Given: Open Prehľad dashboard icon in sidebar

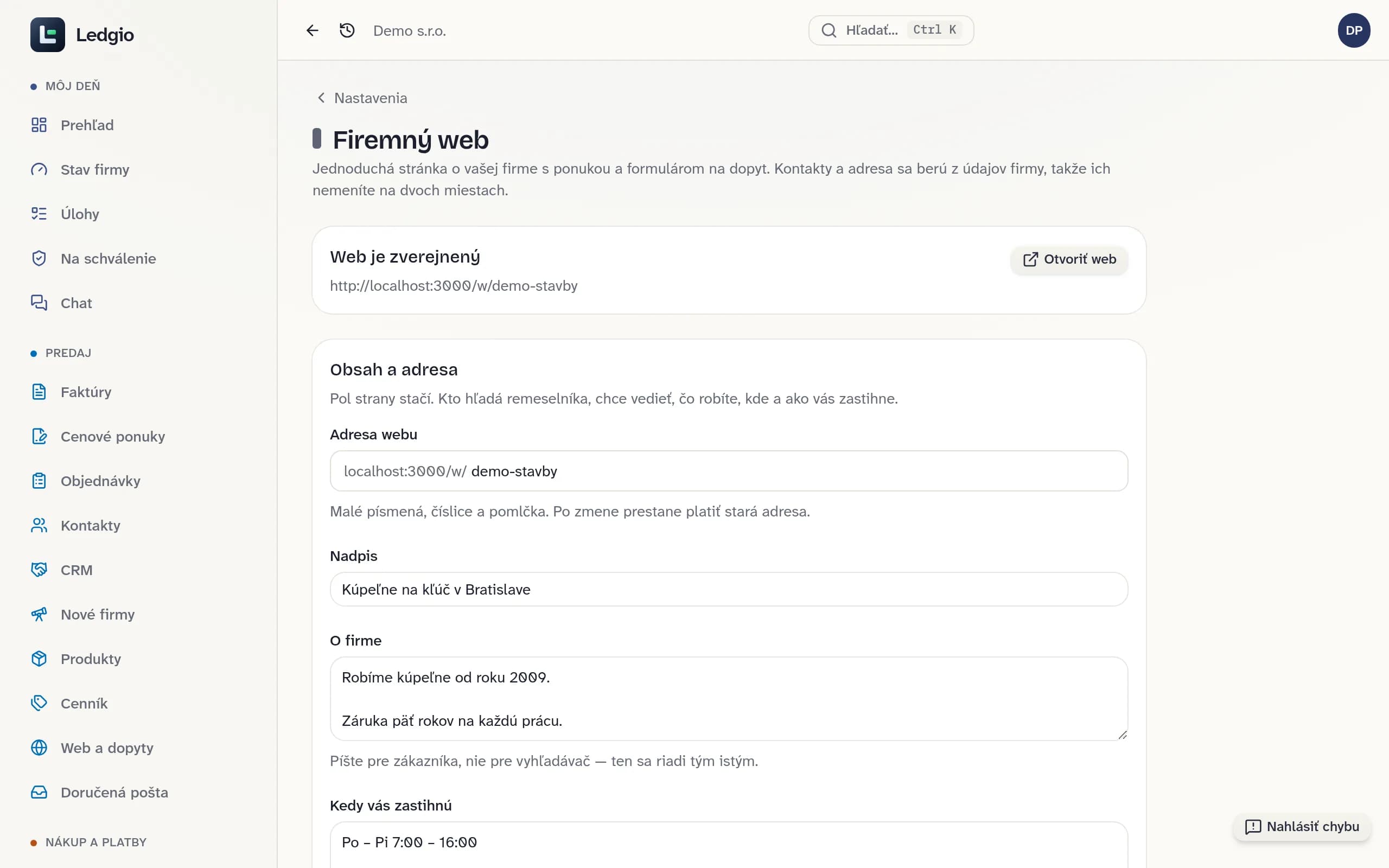Looking at the screenshot, I should 39,125.
